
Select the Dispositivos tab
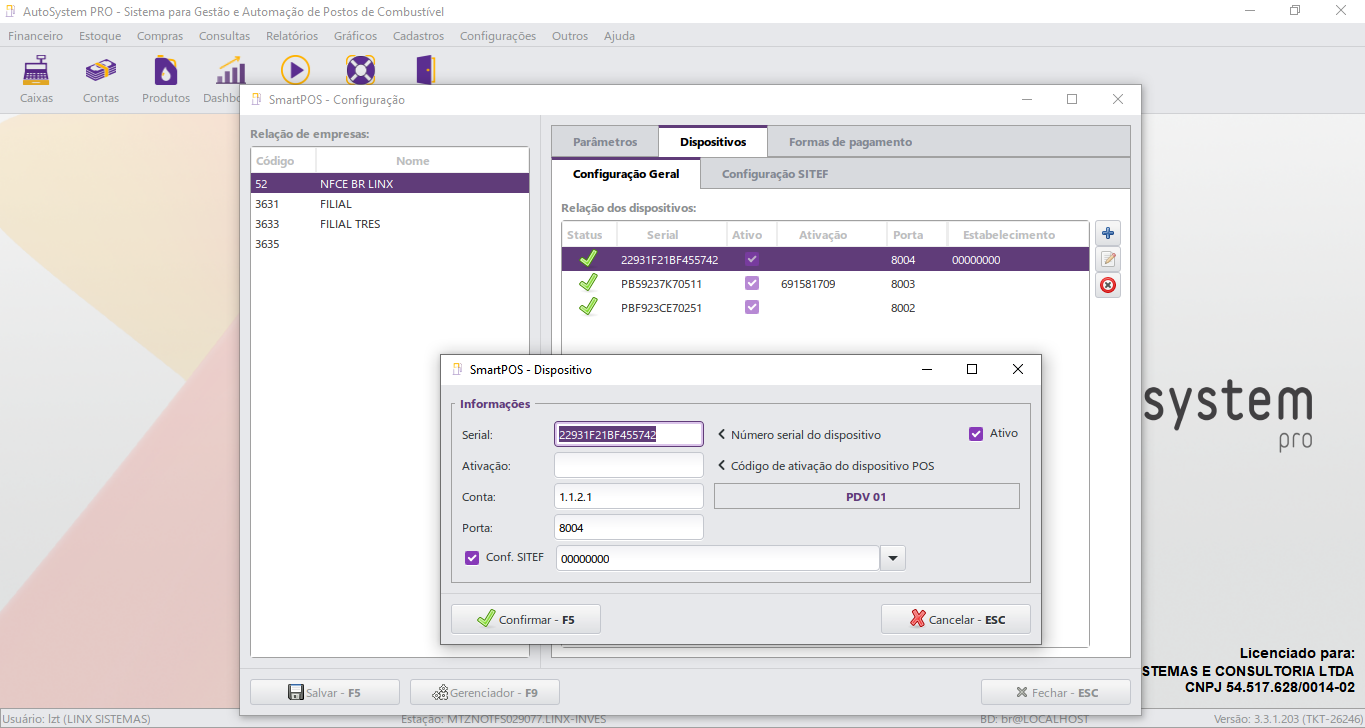[x=713, y=142]
